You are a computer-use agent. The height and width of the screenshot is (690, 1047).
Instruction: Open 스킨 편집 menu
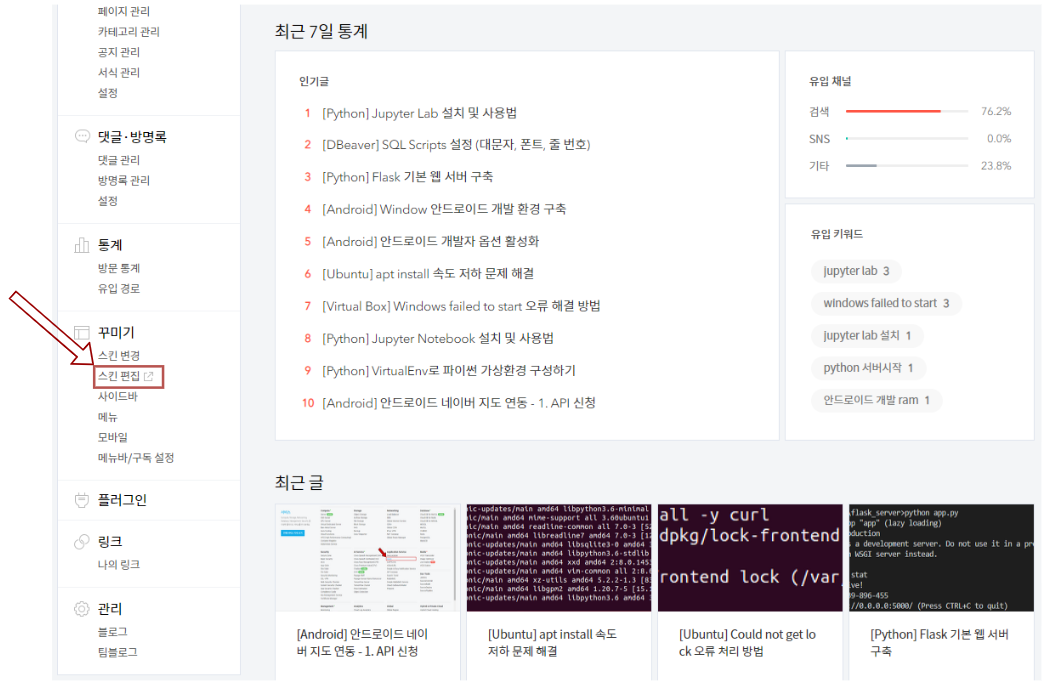[119, 376]
